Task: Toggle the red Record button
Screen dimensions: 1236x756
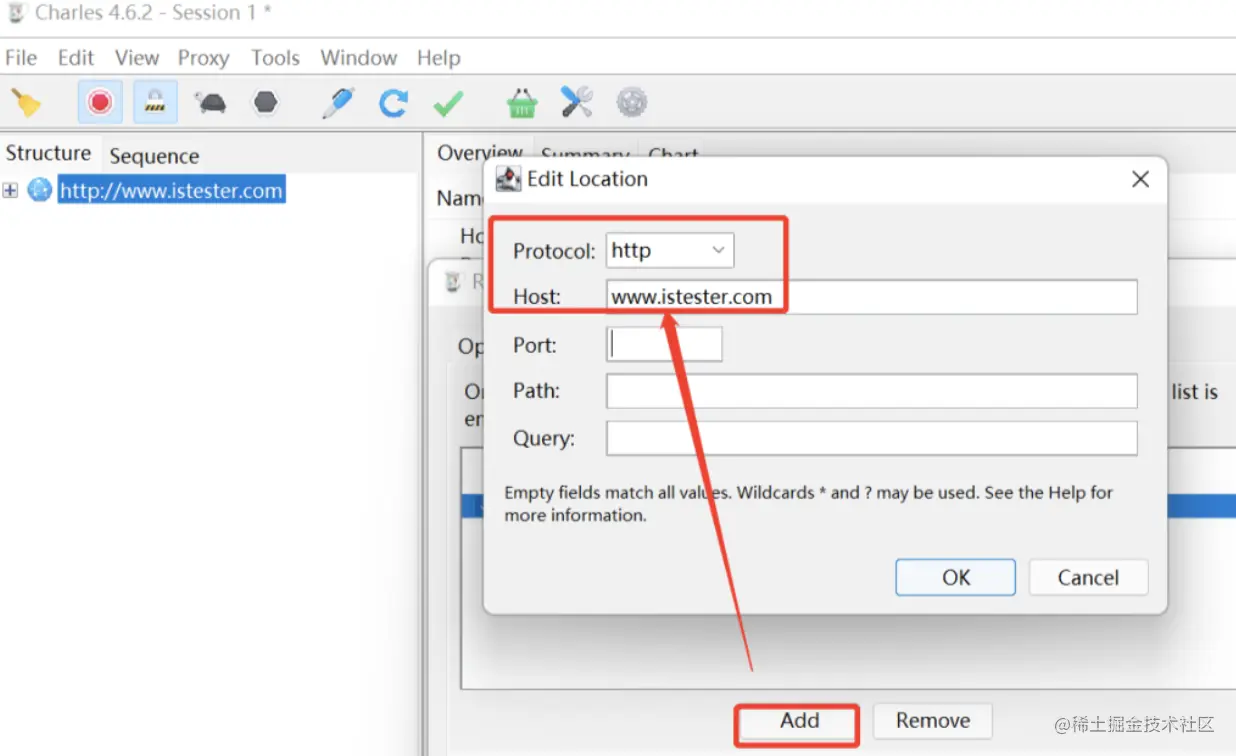Action: (x=99, y=102)
